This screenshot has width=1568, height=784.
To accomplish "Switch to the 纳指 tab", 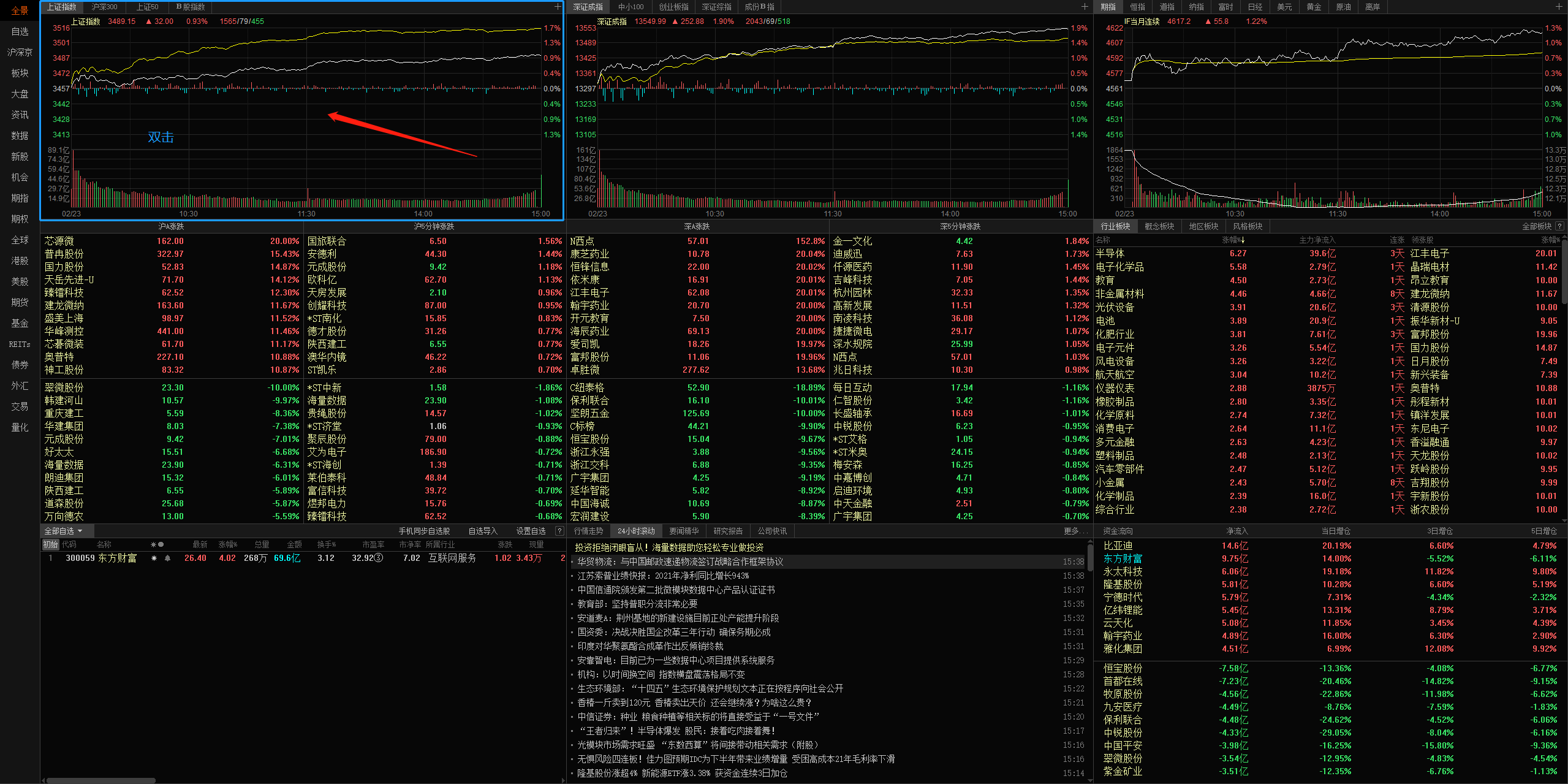I will click(1196, 7).
